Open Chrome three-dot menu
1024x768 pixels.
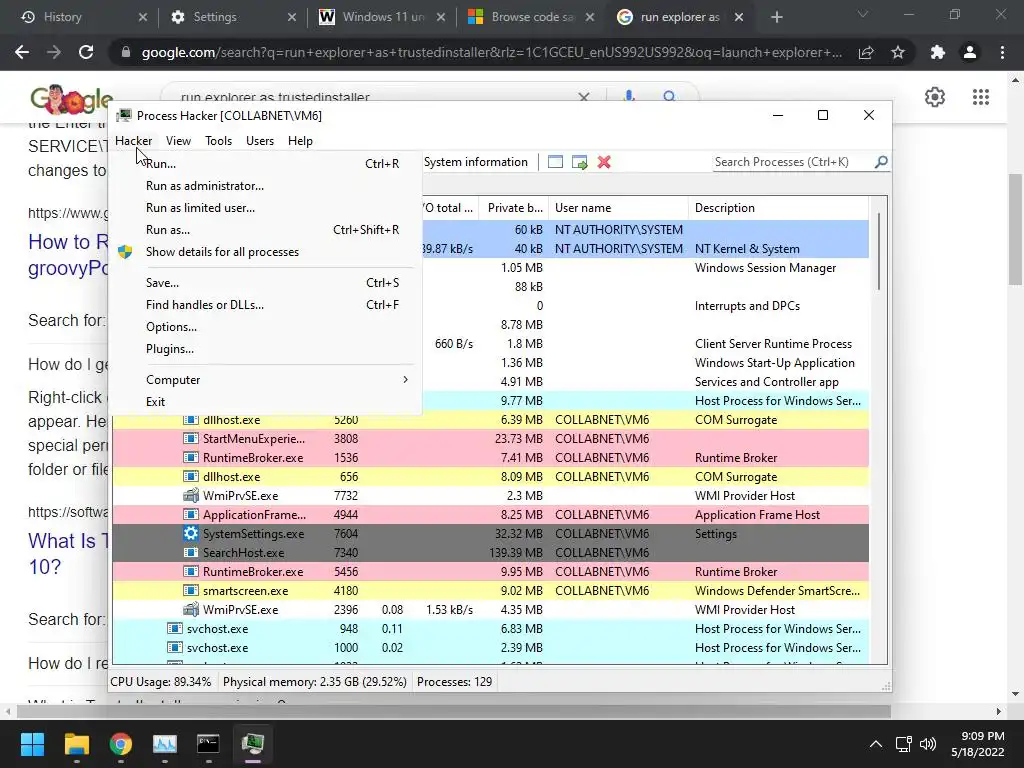[1002, 52]
